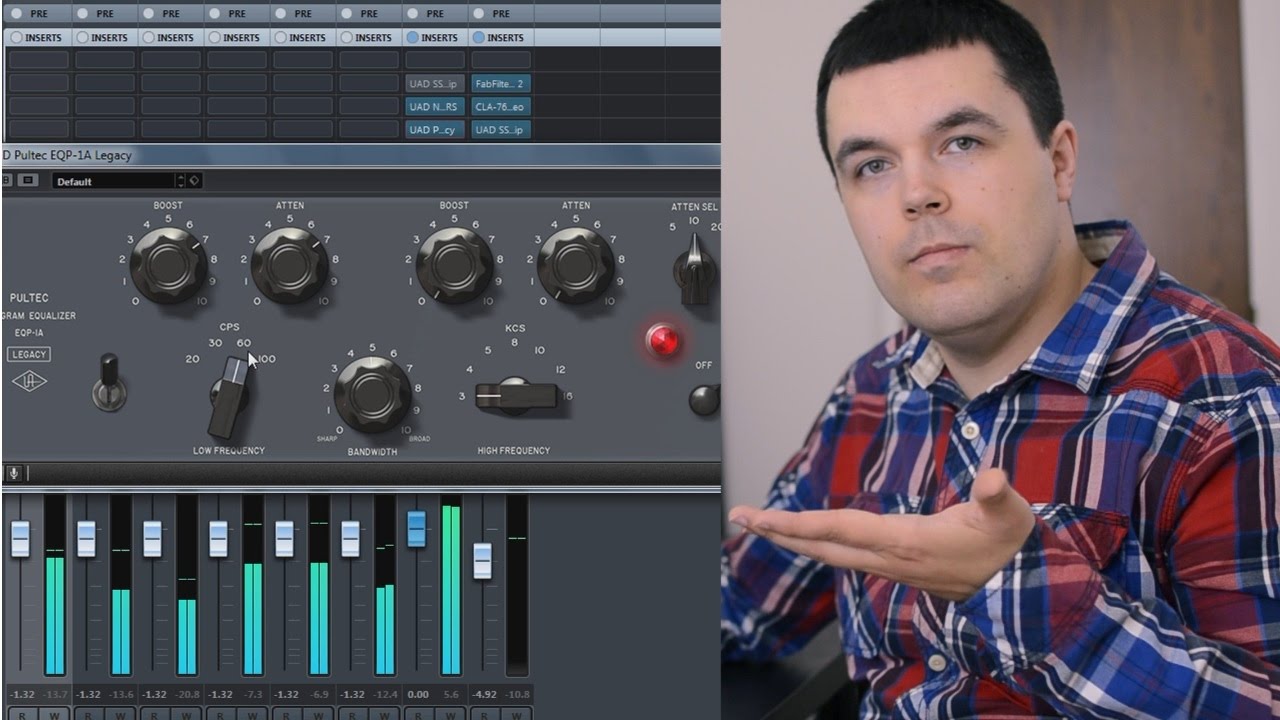
Task: Click the rectangle icon left of preset field
Action: (27, 180)
